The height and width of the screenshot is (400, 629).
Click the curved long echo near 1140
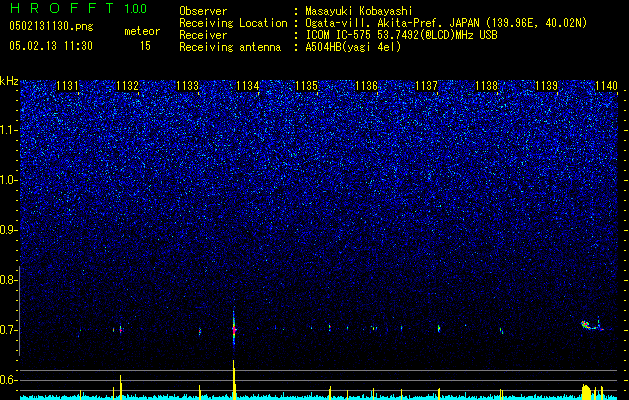[x=591, y=325]
